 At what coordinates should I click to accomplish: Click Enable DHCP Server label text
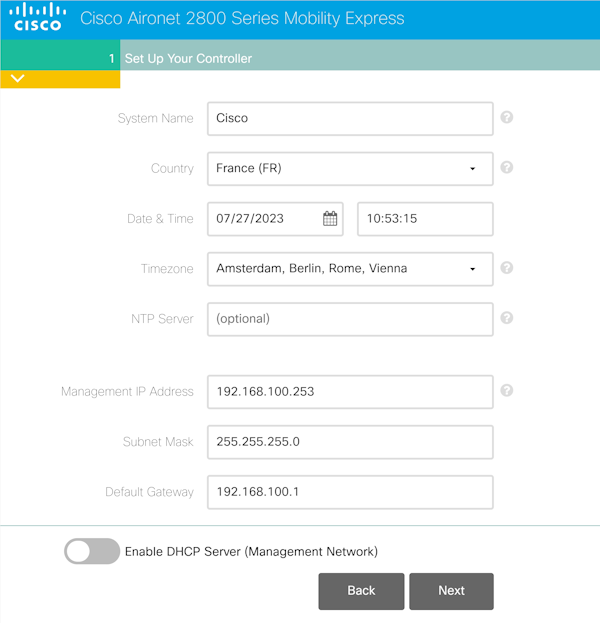(251, 551)
